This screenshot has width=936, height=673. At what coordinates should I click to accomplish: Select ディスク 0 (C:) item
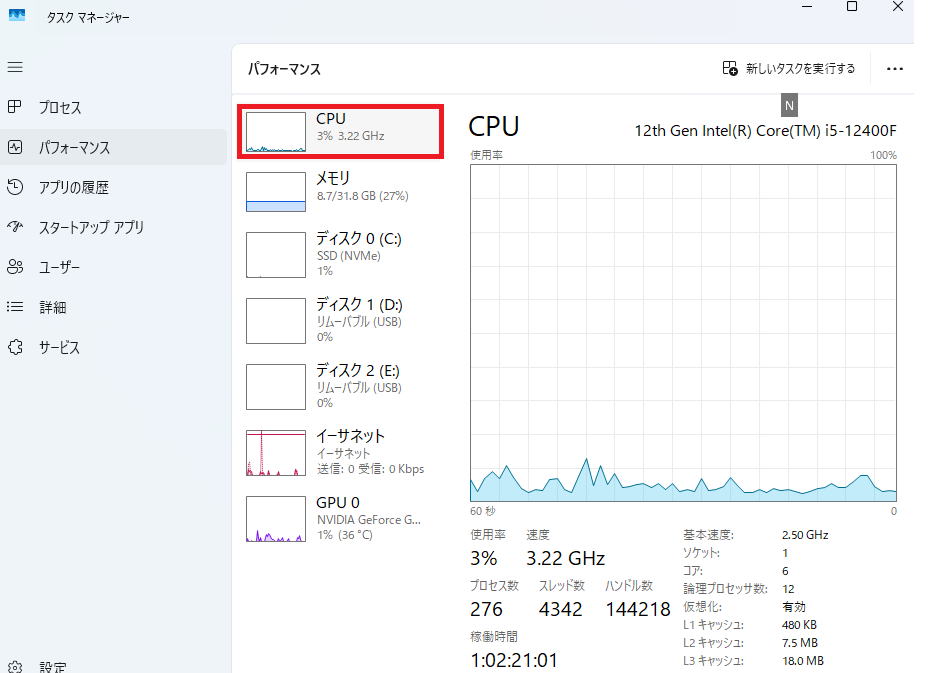click(340, 254)
